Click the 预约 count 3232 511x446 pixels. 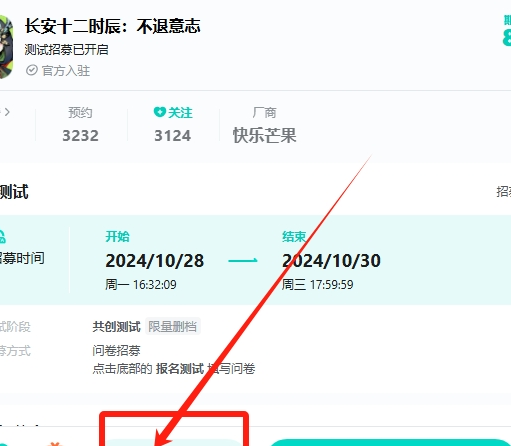point(80,136)
